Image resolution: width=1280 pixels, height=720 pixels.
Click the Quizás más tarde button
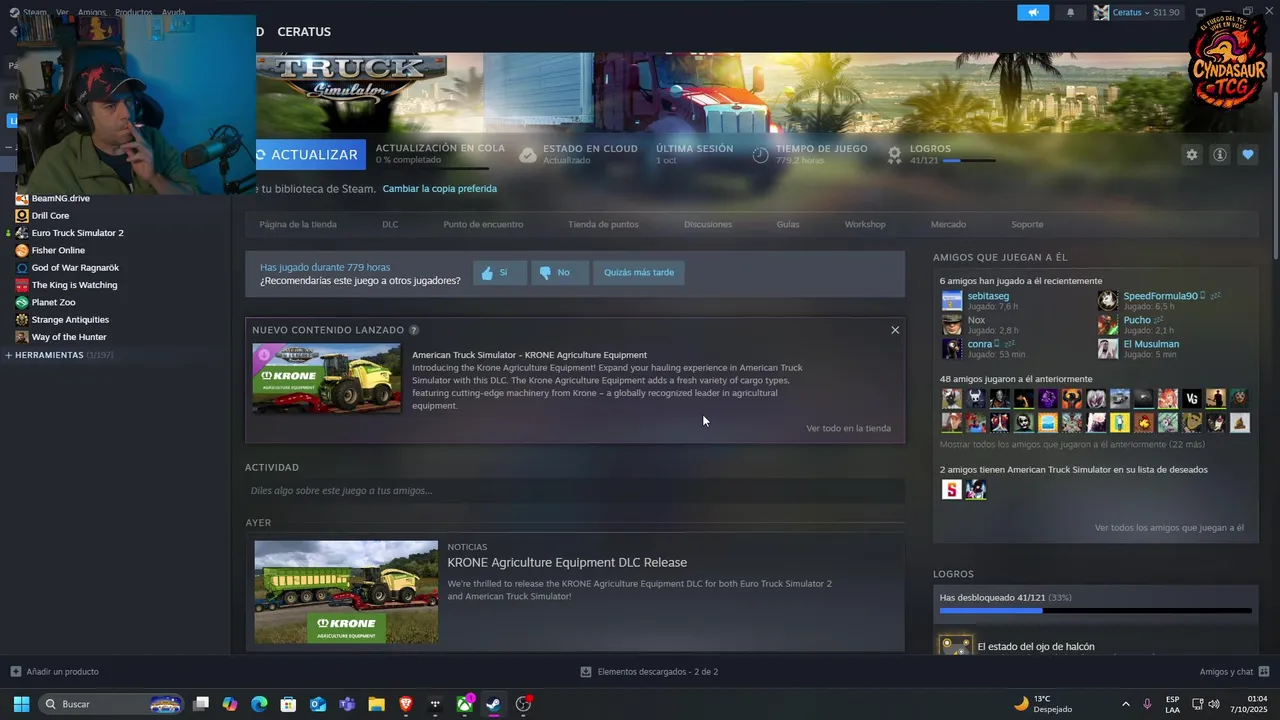pyautogui.click(x=639, y=273)
